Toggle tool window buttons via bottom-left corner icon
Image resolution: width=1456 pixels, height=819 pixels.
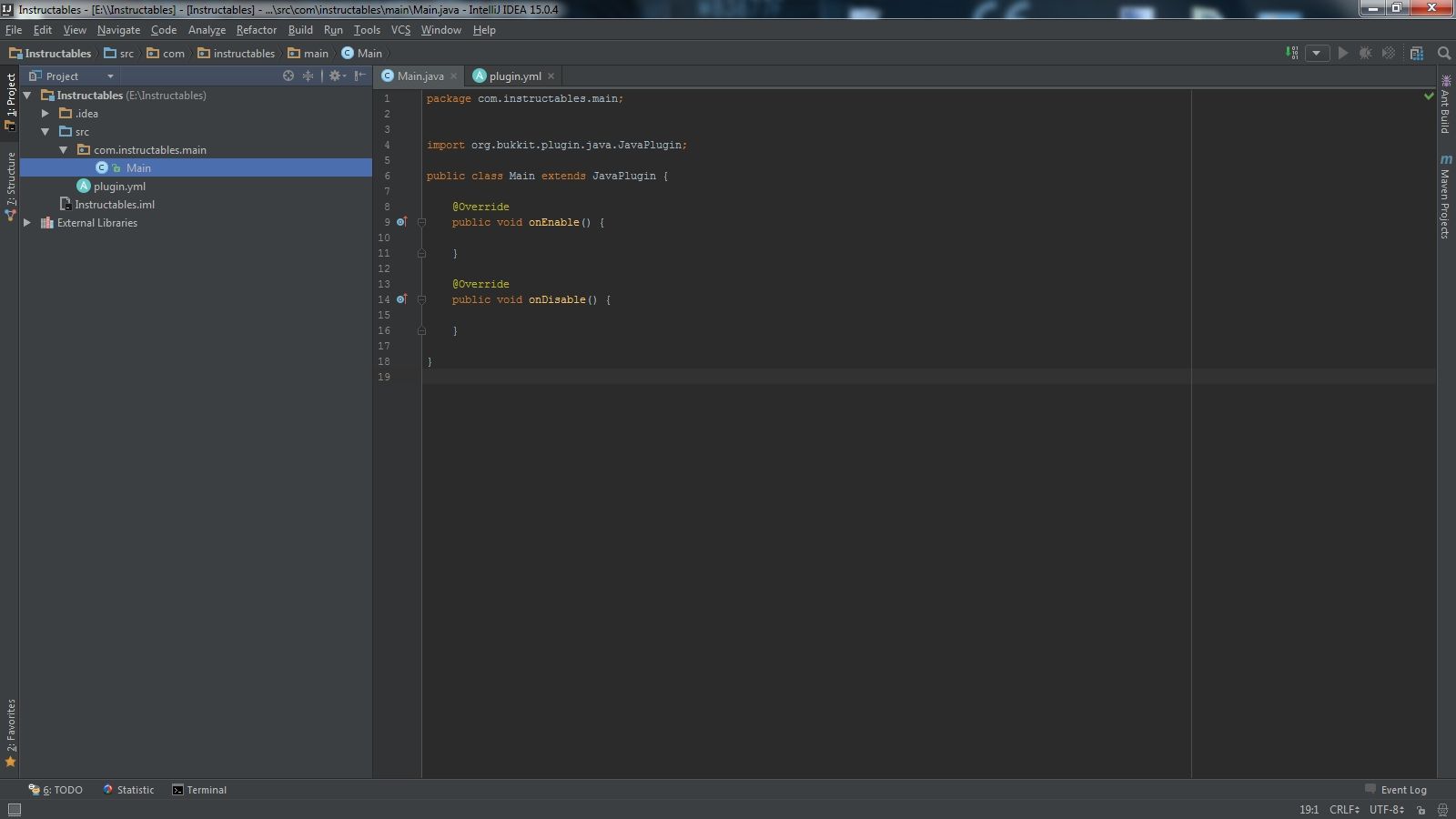click(x=14, y=810)
